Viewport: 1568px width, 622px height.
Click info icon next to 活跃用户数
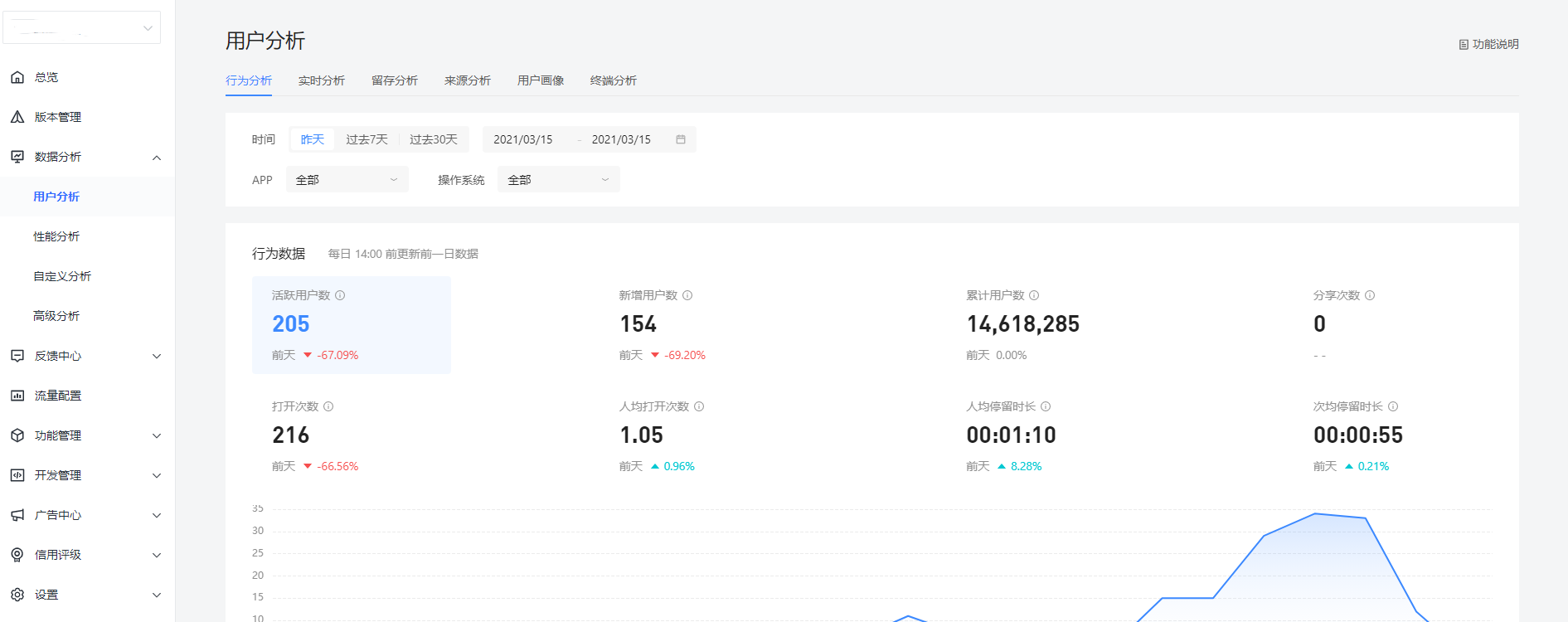[340, 295]
